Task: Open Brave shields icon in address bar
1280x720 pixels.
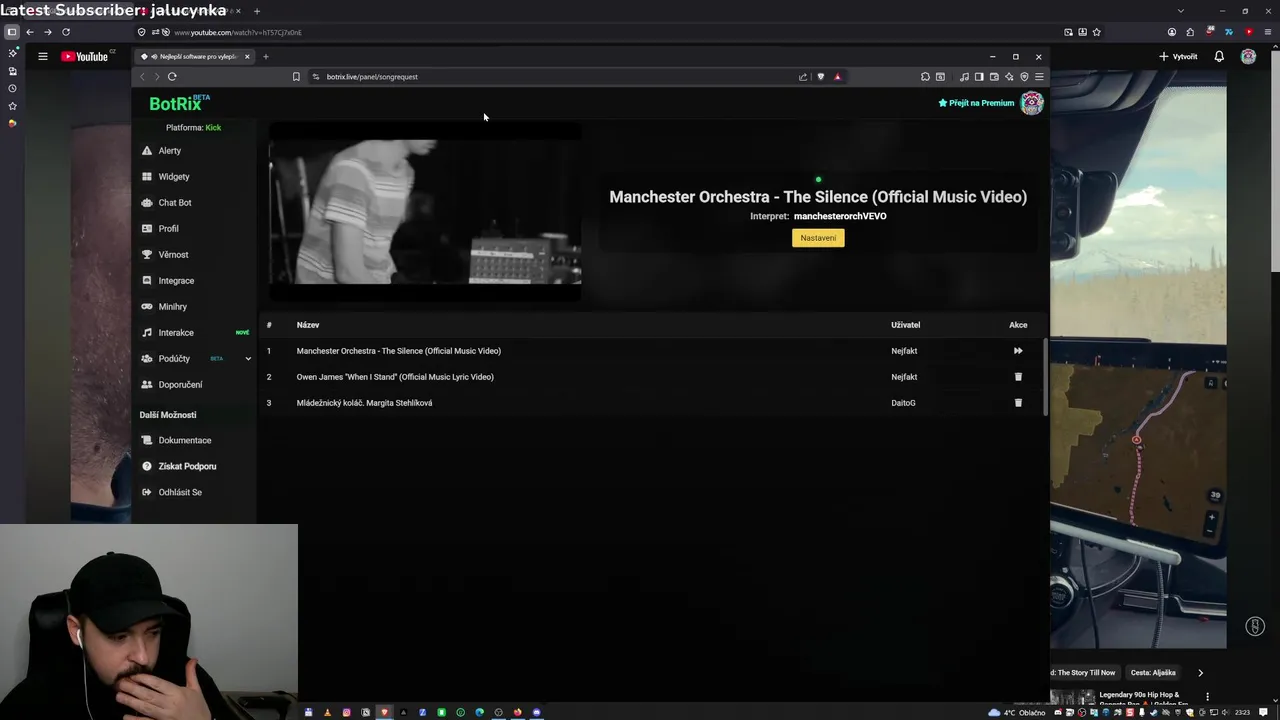Action: pos(821,77)
